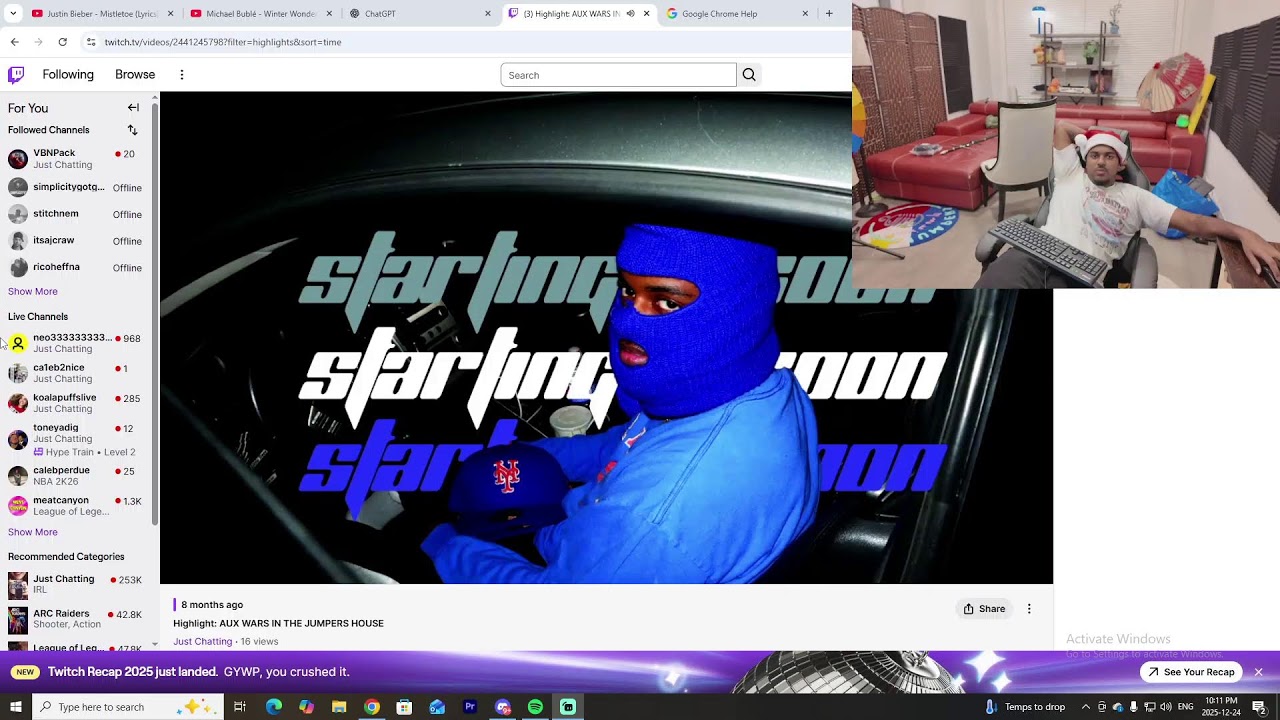Screen dimensions: 1280x720
Task: Sort followed channels with sort icon
Action: (x=132, y=130)
